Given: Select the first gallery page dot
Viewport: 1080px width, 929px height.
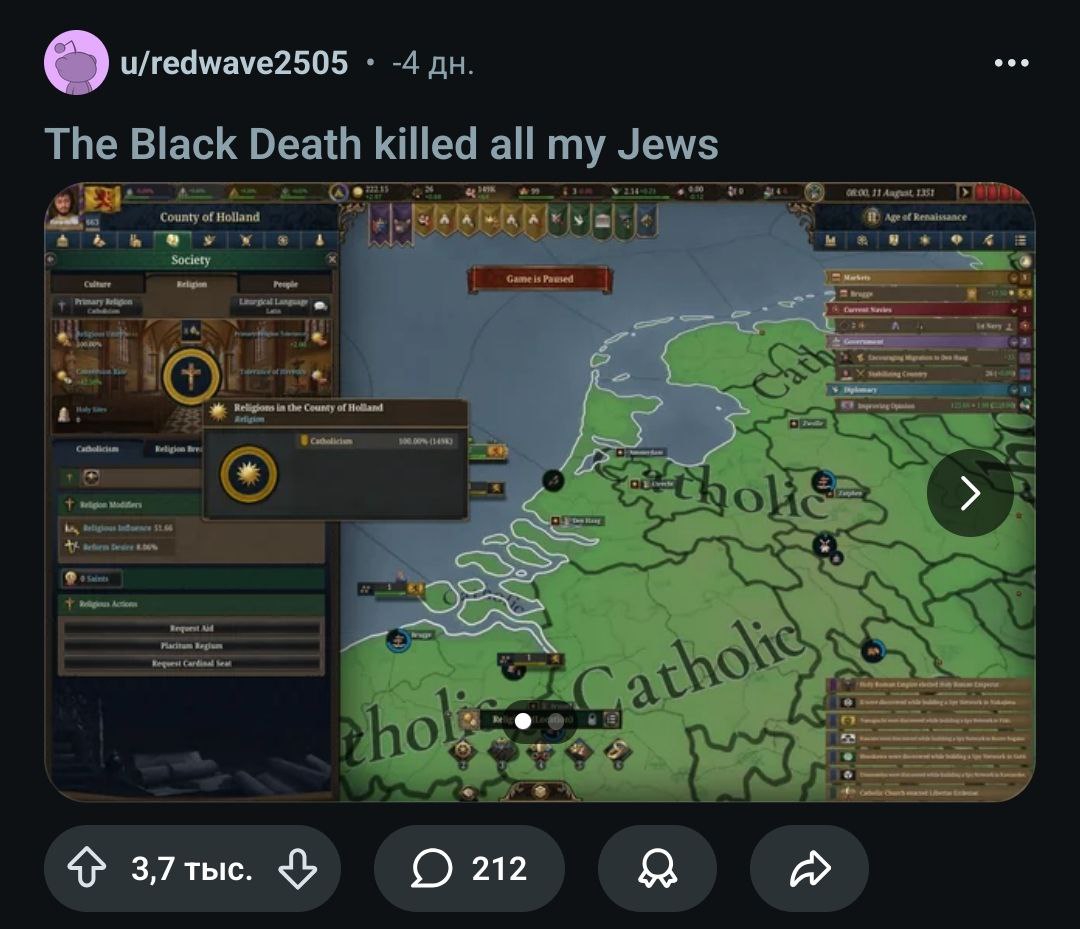Looking at the screenshot, I should [523, 721].
